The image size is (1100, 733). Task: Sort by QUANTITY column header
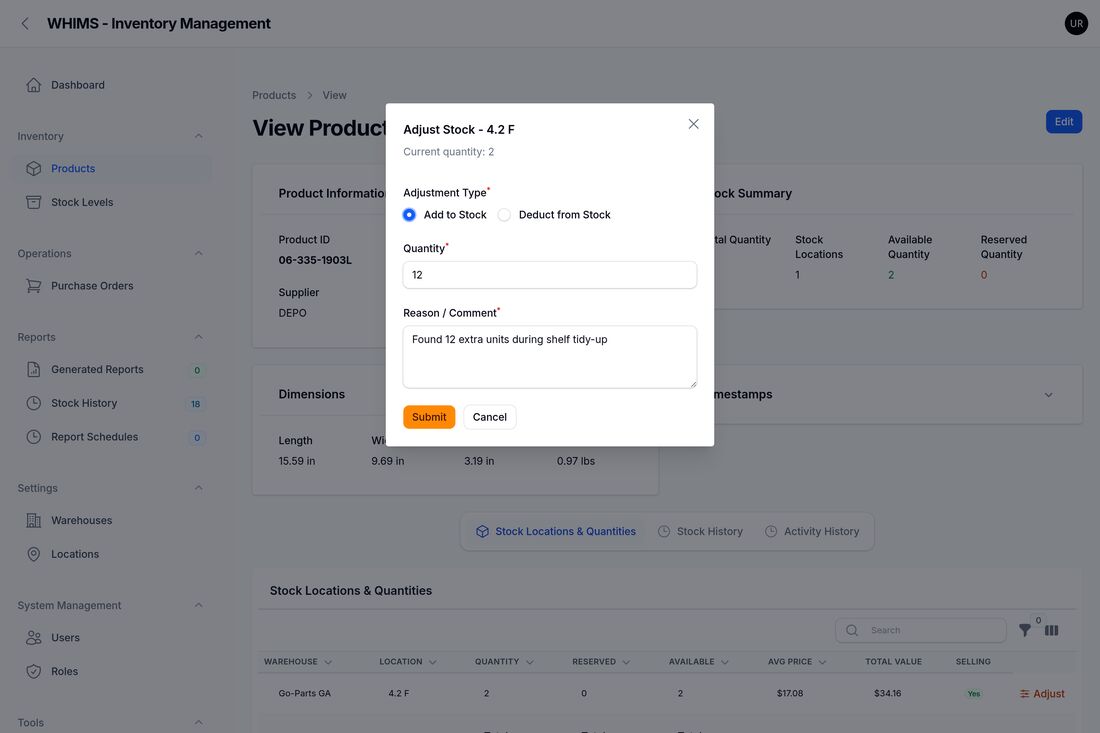504,662
